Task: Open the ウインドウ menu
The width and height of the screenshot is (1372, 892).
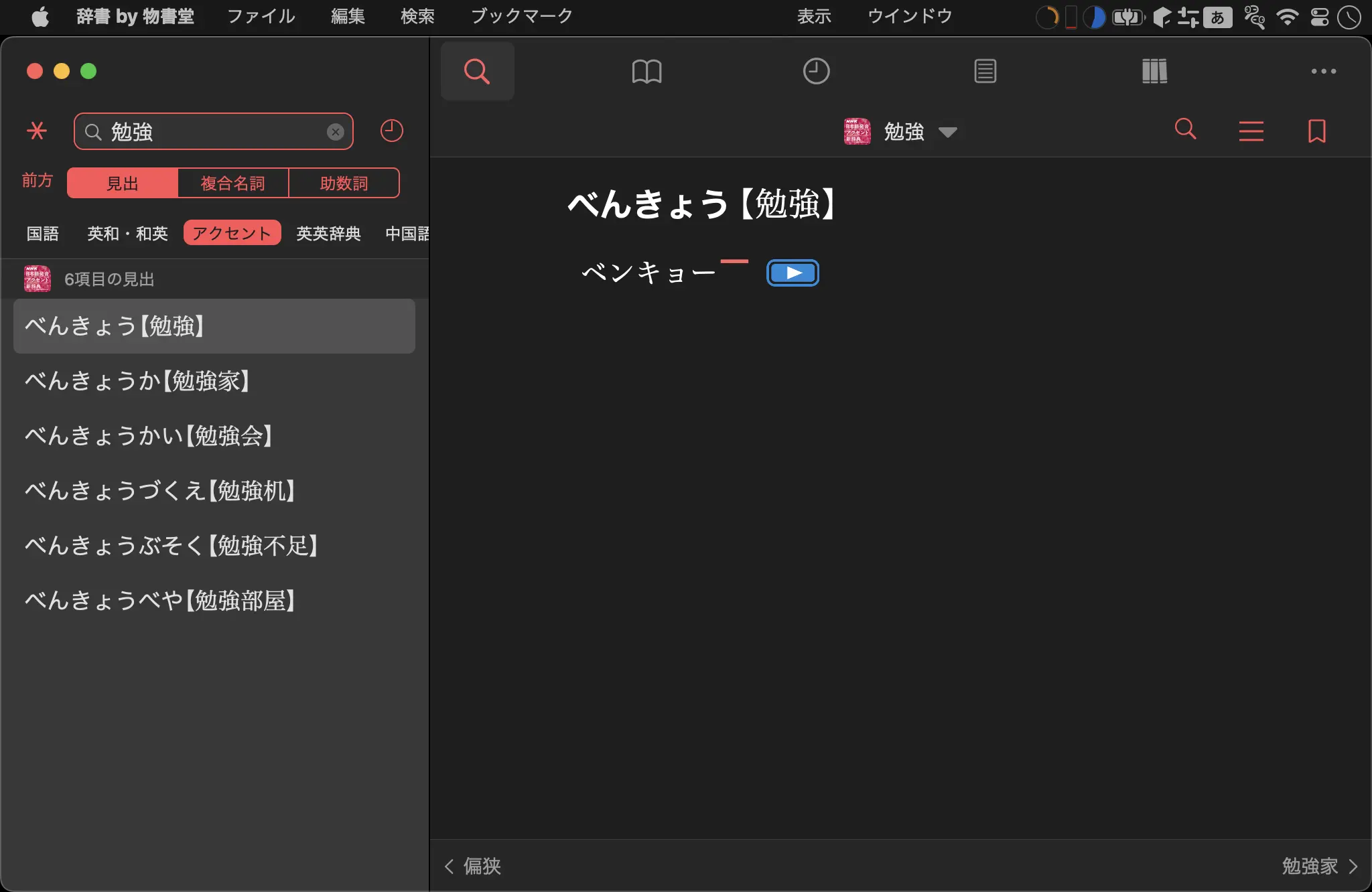Action: pyautogui.click(x=910, y=16)
